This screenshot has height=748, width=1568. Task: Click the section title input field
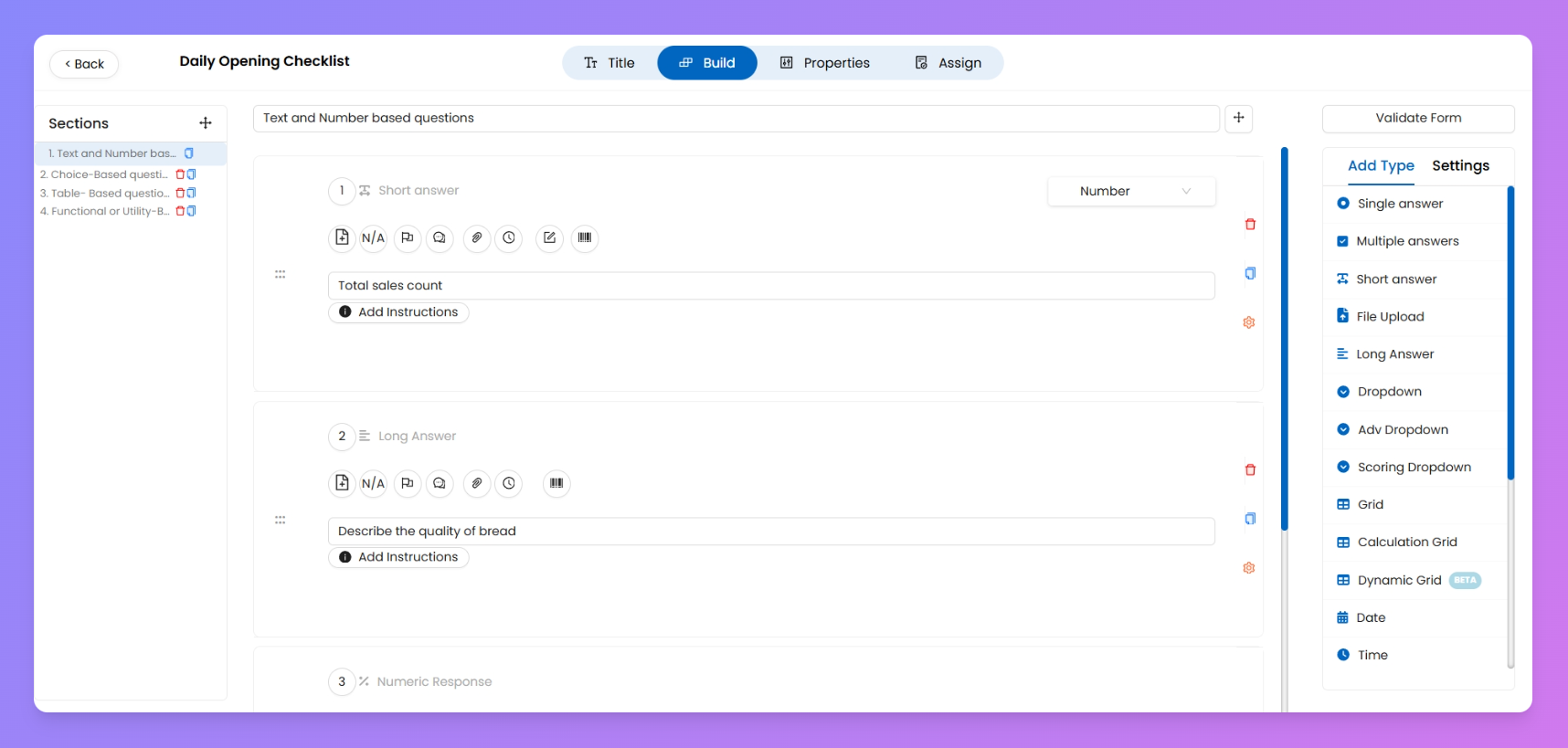pyautogui.click(x=736, y=118)
